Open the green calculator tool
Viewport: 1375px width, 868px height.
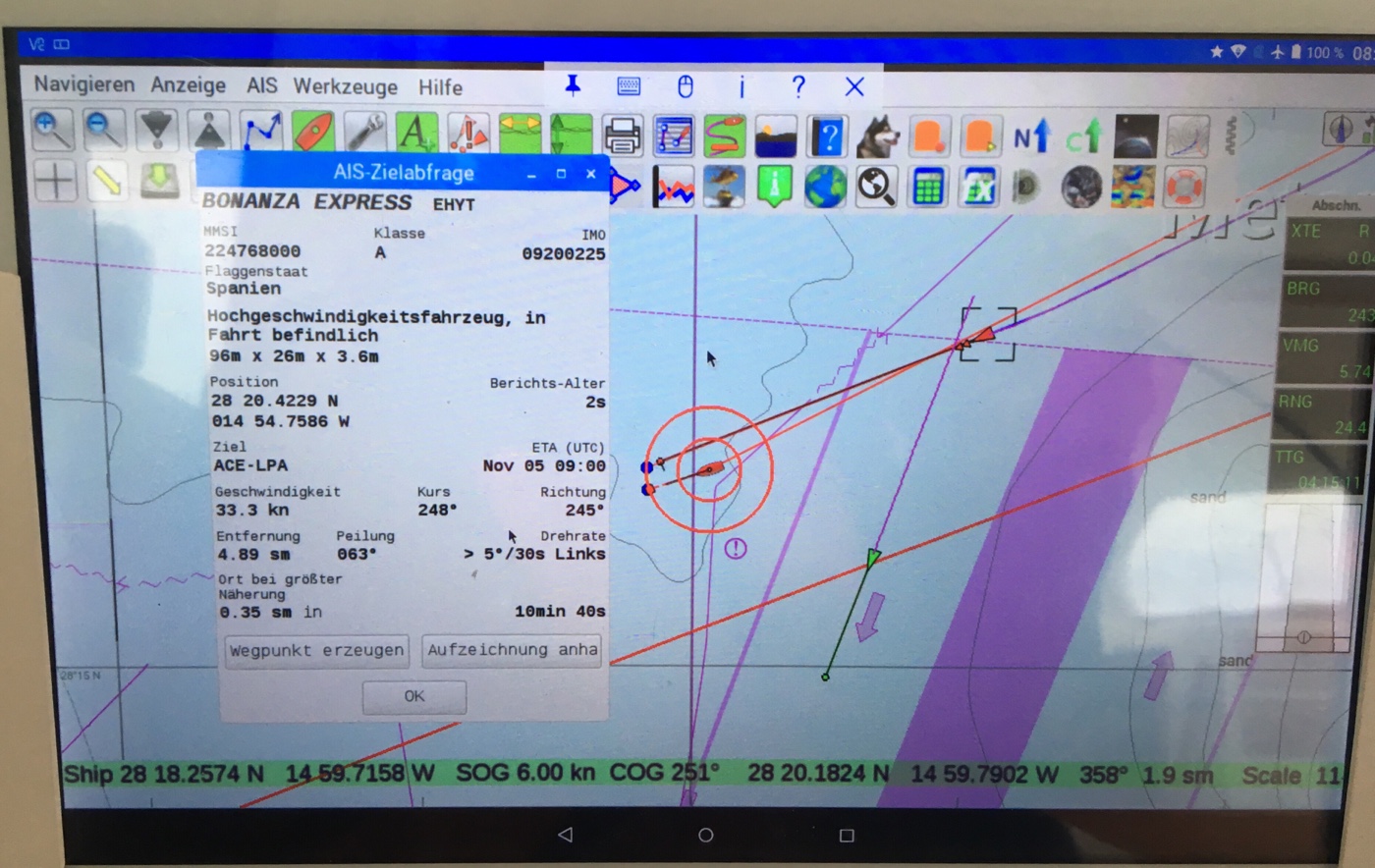click(927, 187)
